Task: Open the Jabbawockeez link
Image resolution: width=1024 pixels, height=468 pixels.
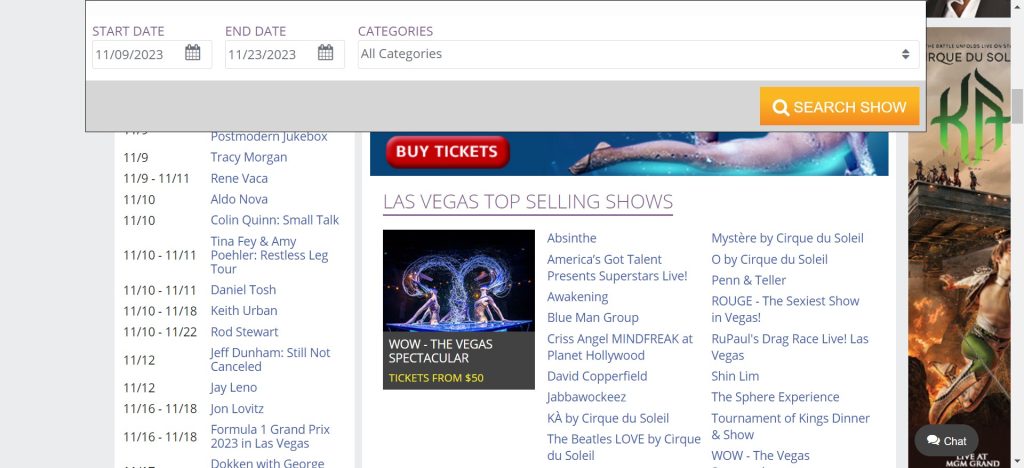Action: pos(586,397)
